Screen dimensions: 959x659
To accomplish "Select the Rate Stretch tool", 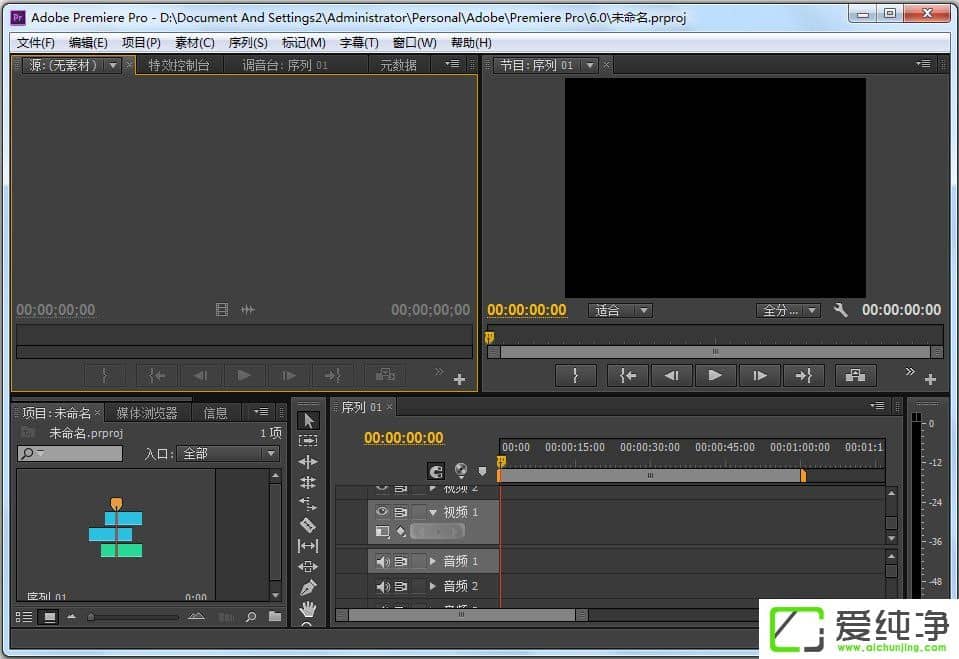I will click(308, 504).
